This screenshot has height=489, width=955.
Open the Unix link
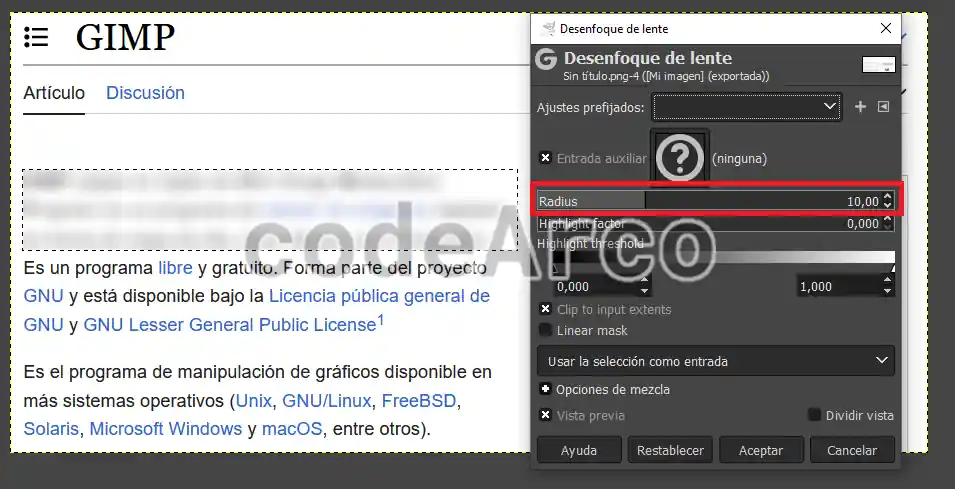[x=253, y=401]
